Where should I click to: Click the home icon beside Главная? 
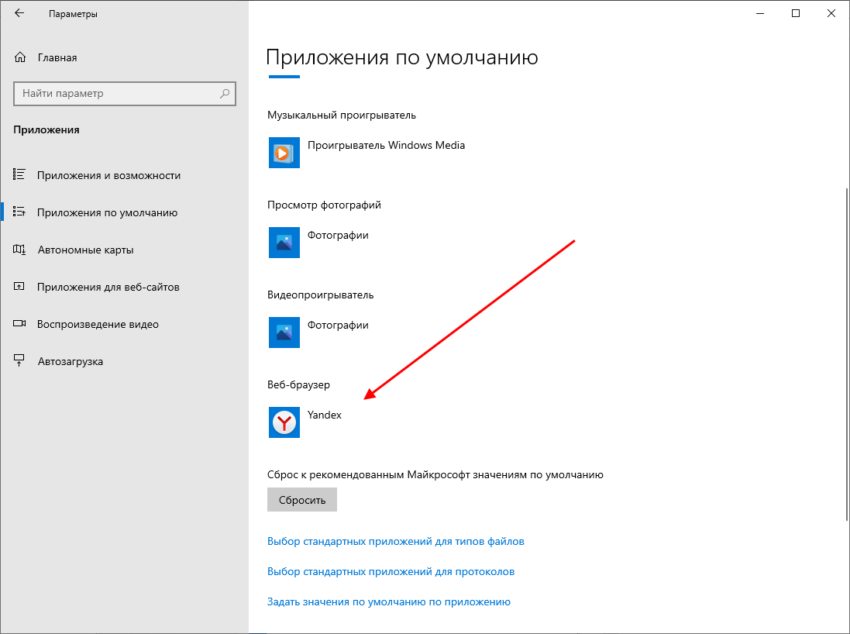19,58
